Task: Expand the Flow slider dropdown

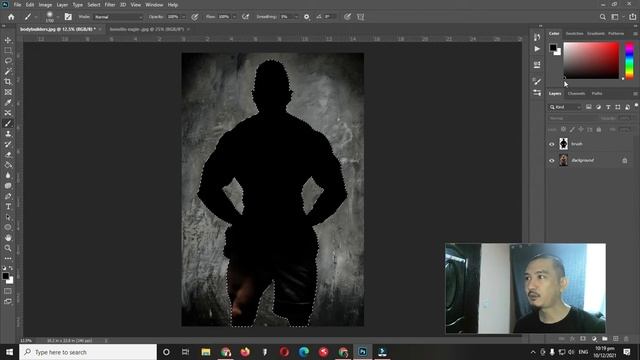Action: tap(234, 17)
